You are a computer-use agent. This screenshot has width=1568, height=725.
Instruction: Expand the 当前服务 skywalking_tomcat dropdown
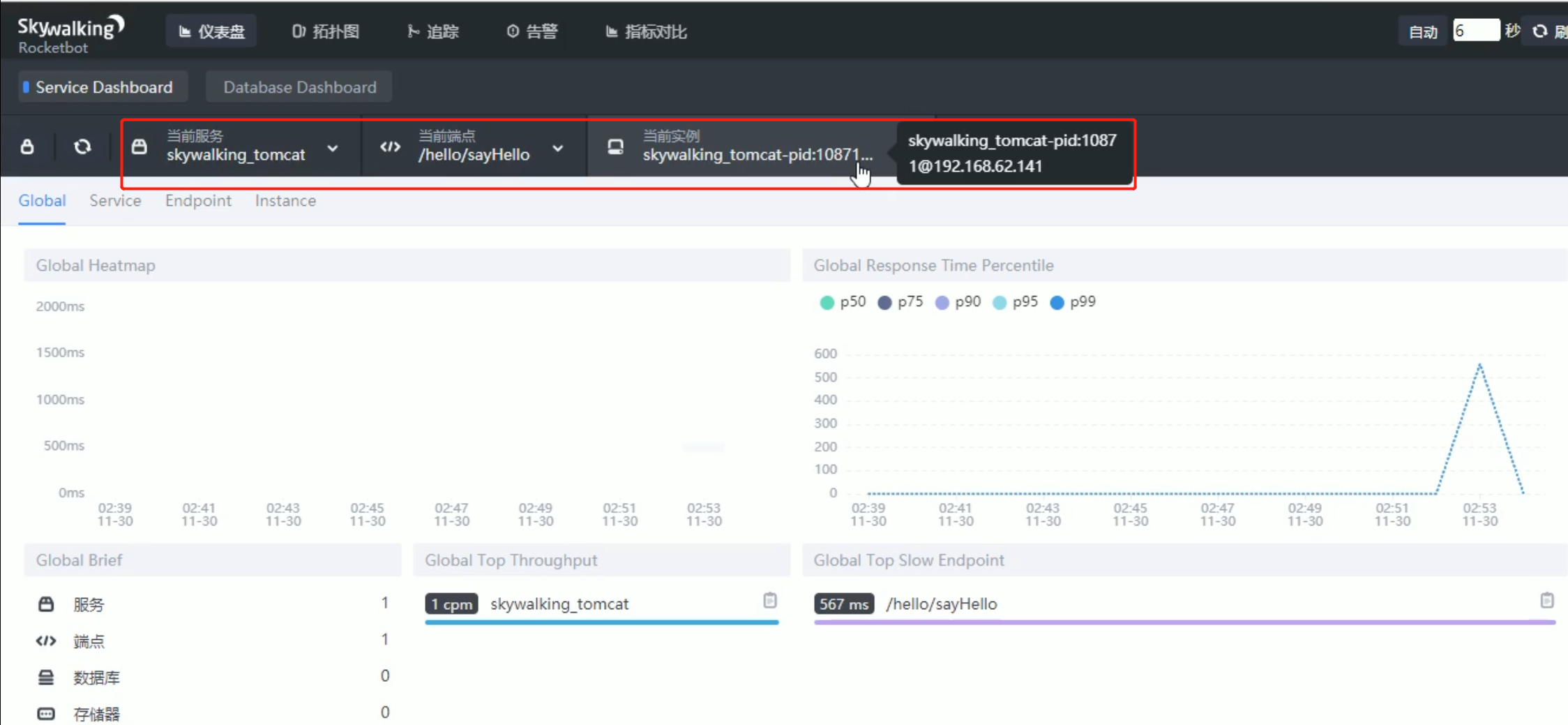click(x=241, y=147)
